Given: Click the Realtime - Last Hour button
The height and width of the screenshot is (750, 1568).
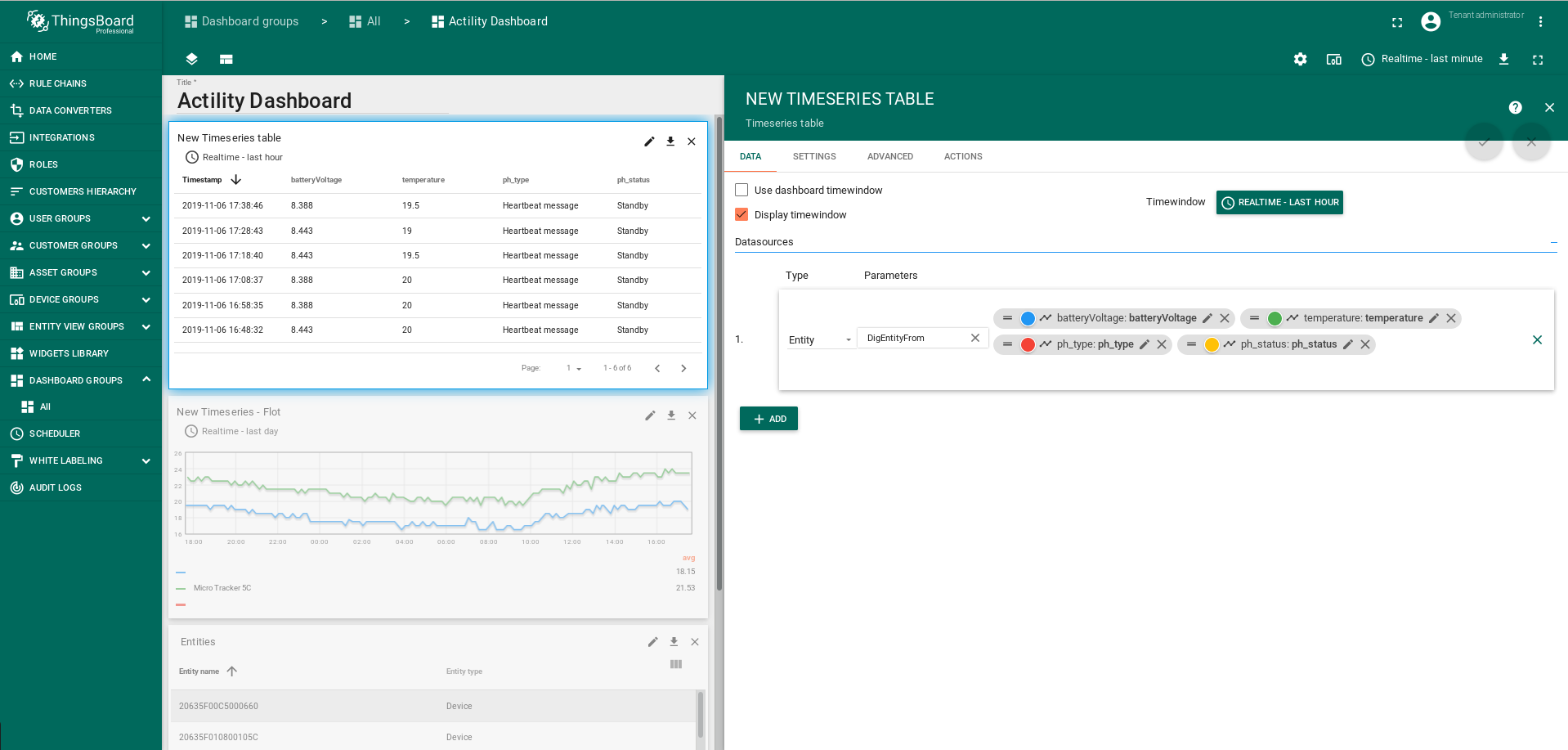Looking at the screenshot, I should [1279, 202].
